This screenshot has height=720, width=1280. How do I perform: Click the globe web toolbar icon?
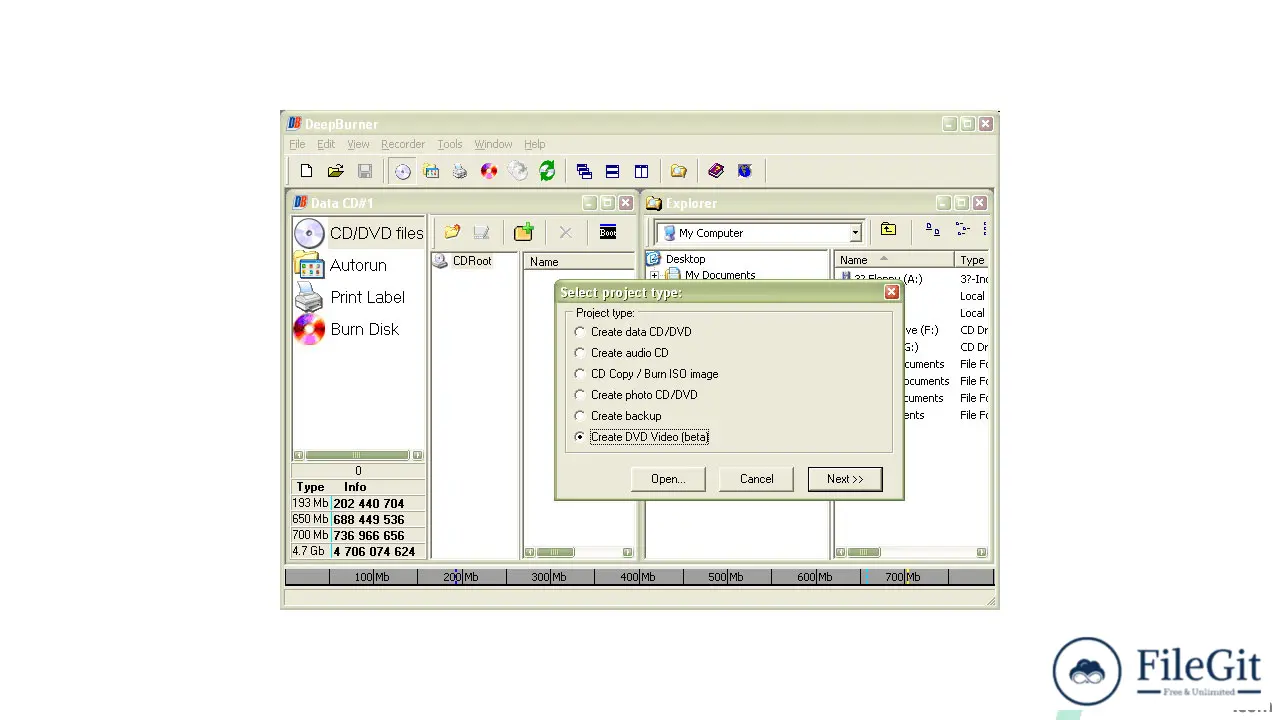[x=745, y=171]
